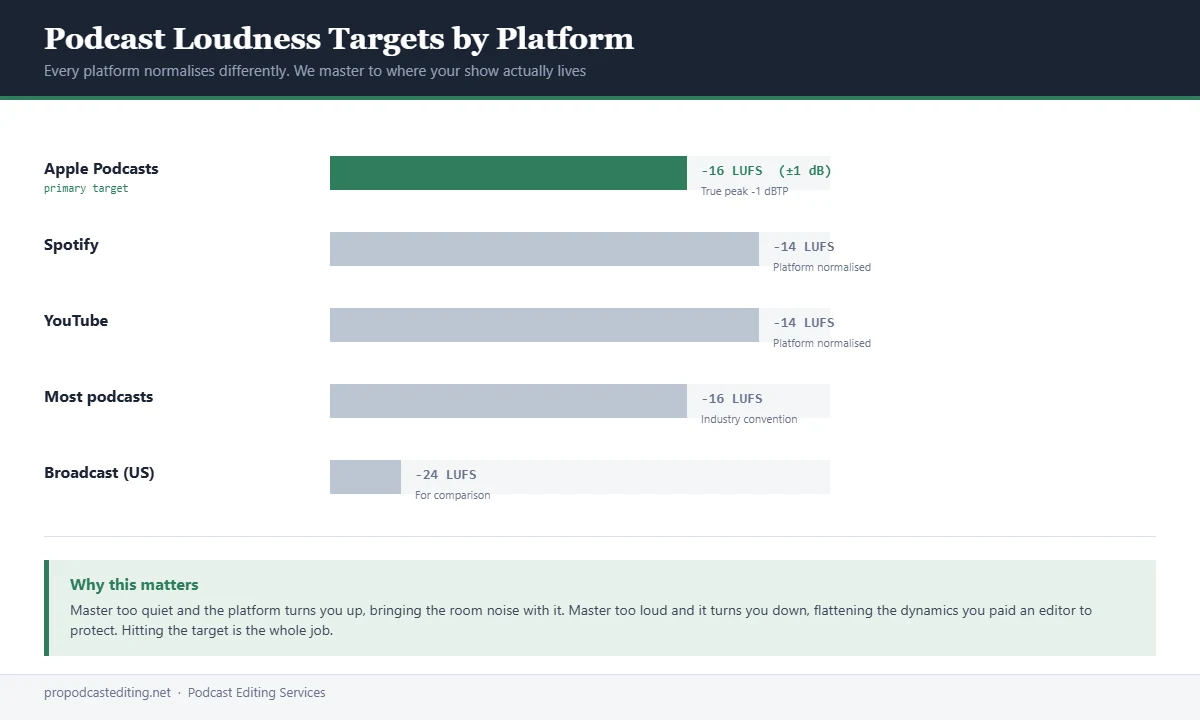
Task: Select the 'Most podcasts' label
Action: tap(99, 396)
